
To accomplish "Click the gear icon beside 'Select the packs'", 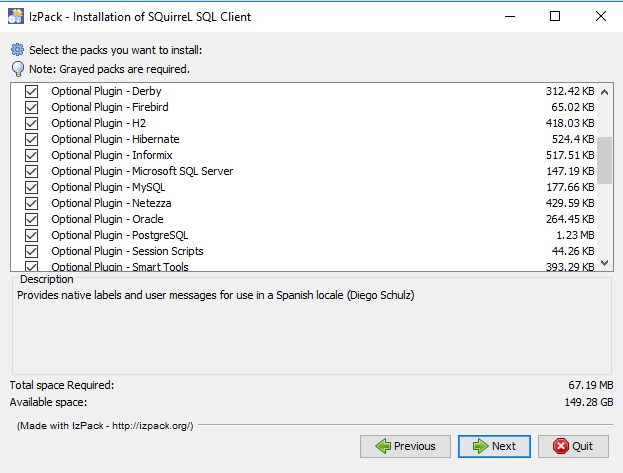I will [17, 50].
